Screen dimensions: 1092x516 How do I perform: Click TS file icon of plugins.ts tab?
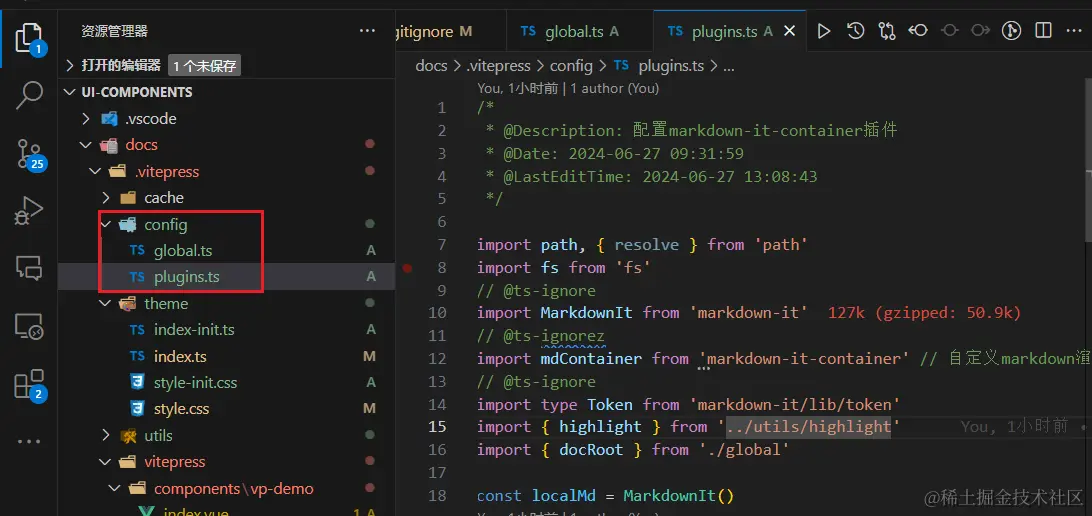point(675,31)
